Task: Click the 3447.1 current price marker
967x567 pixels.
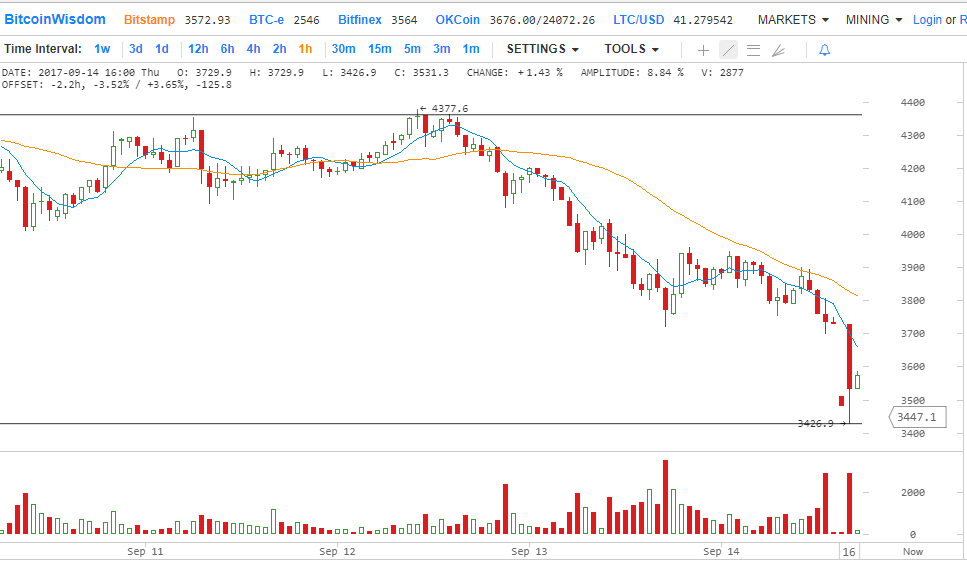Action: [x=916, y=417]
